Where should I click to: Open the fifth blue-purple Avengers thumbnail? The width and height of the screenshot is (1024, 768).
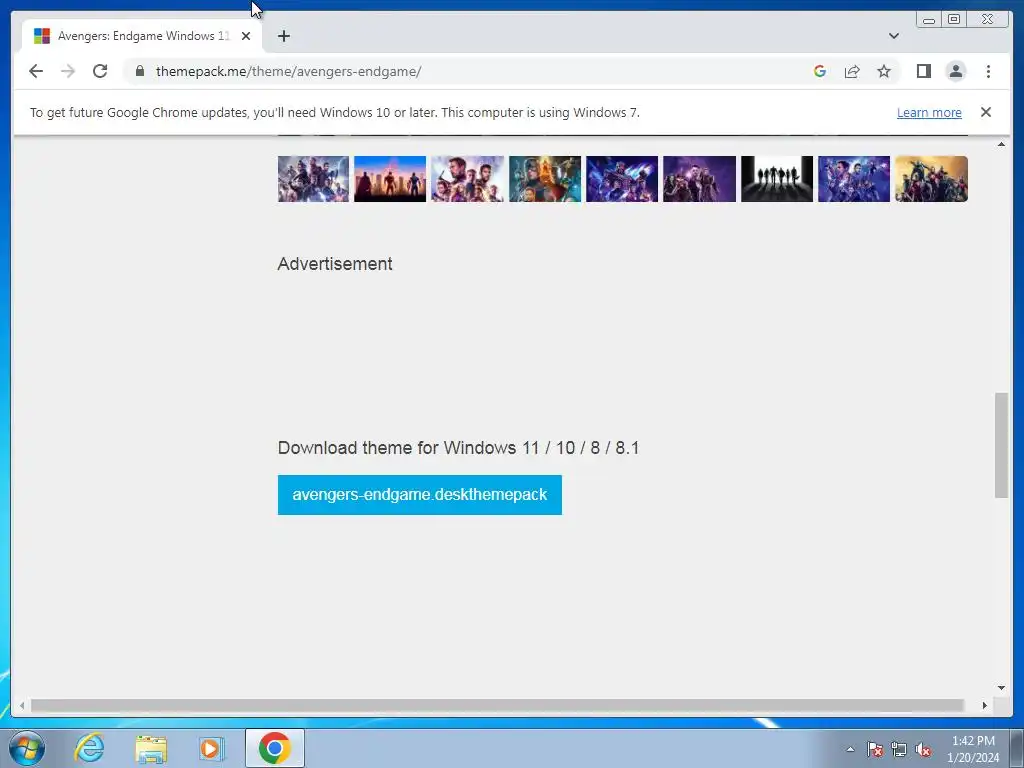pyautogui.click(x=622, y=179)
